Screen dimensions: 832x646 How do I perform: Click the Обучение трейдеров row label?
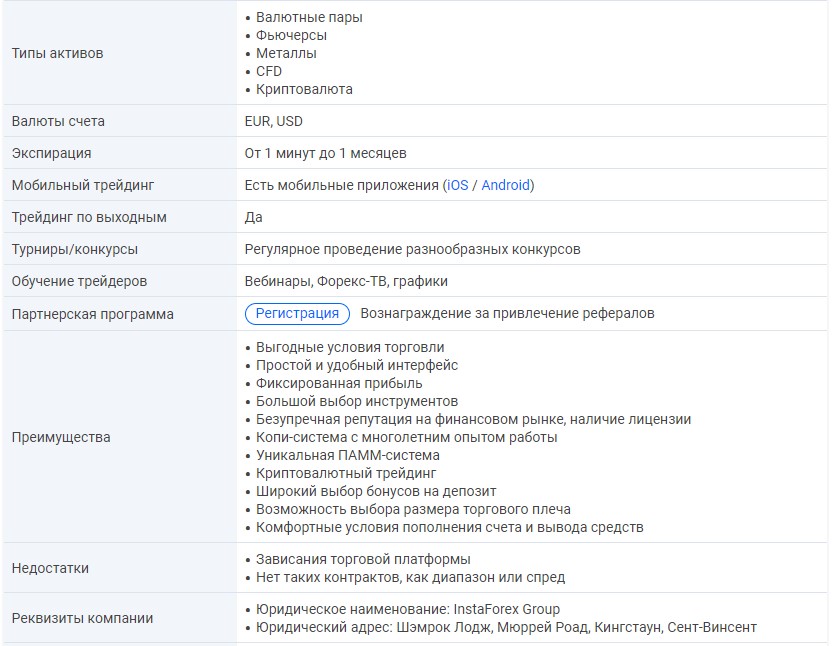79,281
